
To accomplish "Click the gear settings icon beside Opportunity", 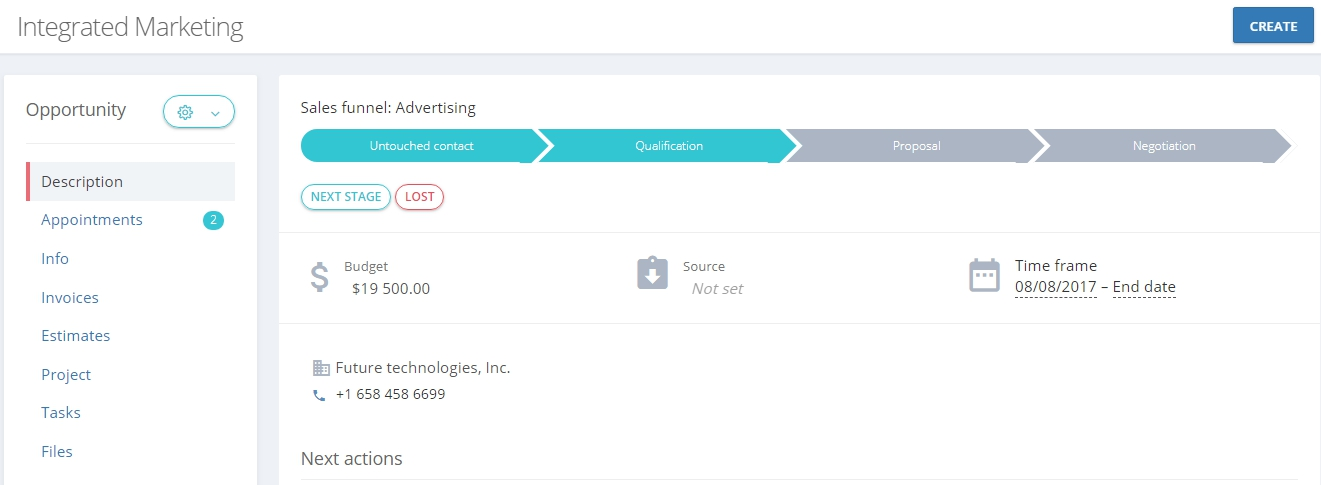I will pyautogui.click(x=185, y=113).
